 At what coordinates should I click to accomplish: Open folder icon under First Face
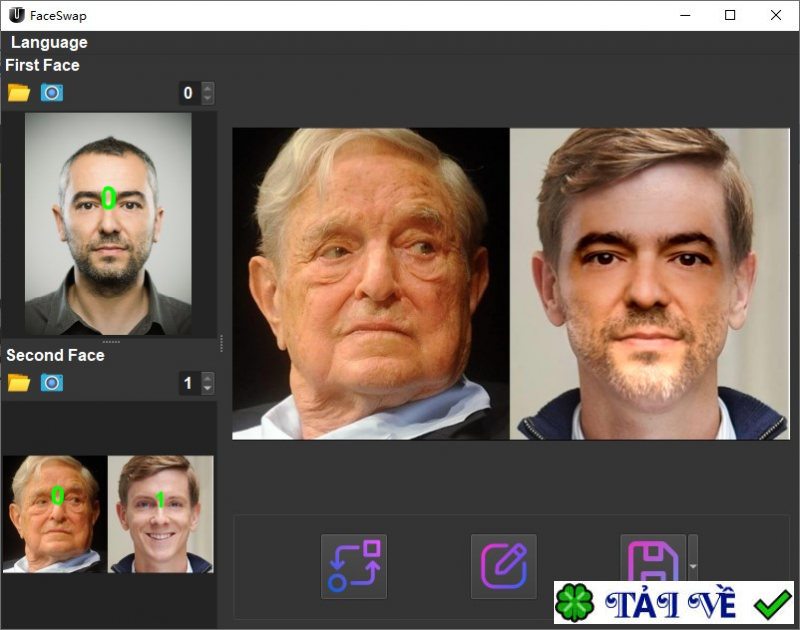point(19,93)
